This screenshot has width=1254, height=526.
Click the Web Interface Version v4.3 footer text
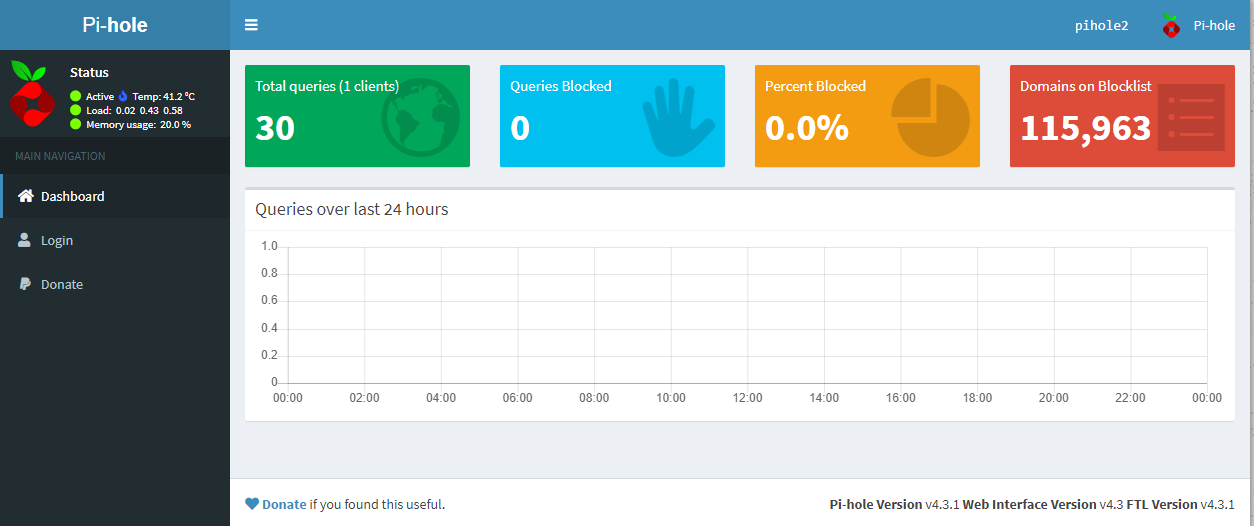pyautogui.click(x=1043, y=504)
